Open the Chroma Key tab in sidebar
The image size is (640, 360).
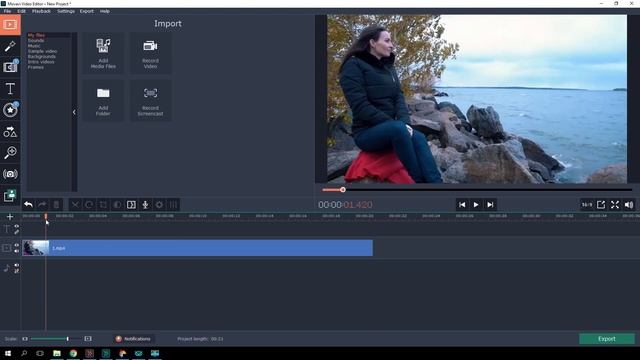[10, 196]
